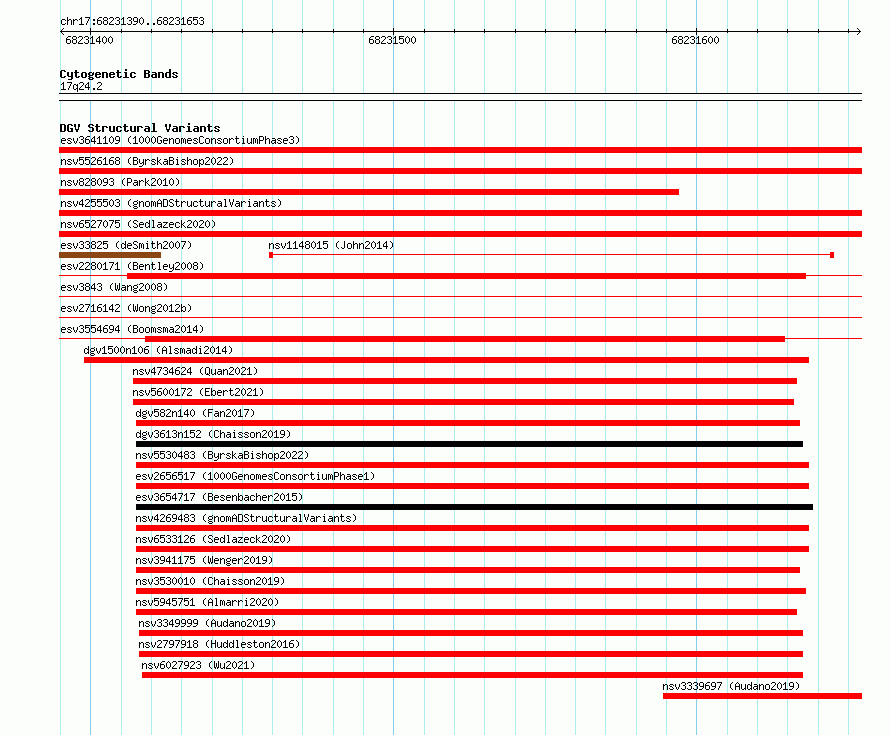Screen dimensions: 890x735
Task: Click the red bar under dgv1500n106
Action: tap(447, 360)
